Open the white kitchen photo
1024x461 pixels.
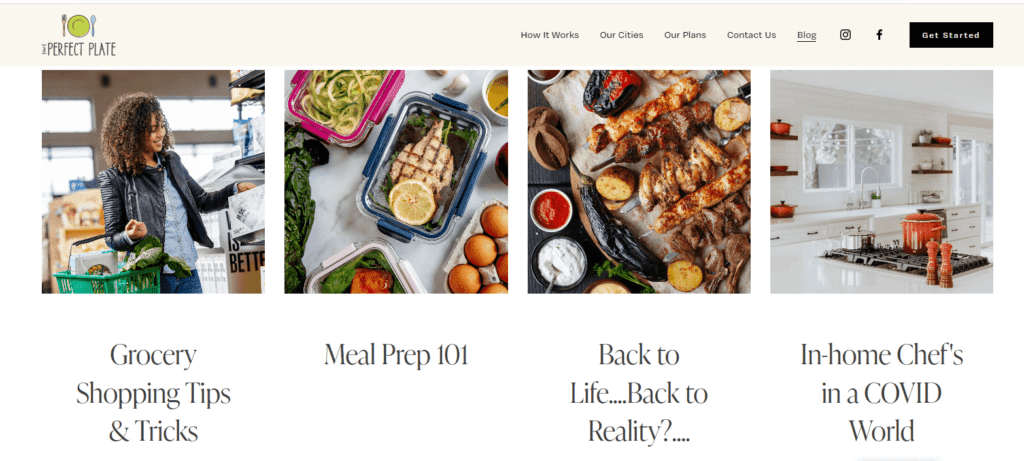[x=882, y=182]
